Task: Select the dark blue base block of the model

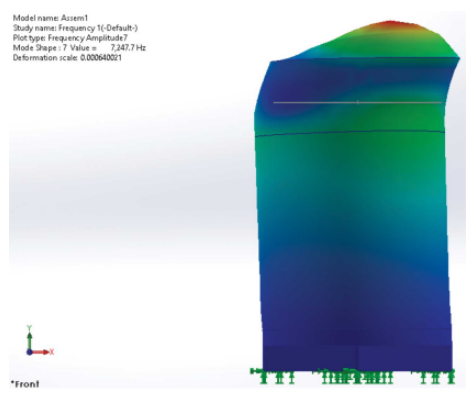Action: [x=358, y=357]
